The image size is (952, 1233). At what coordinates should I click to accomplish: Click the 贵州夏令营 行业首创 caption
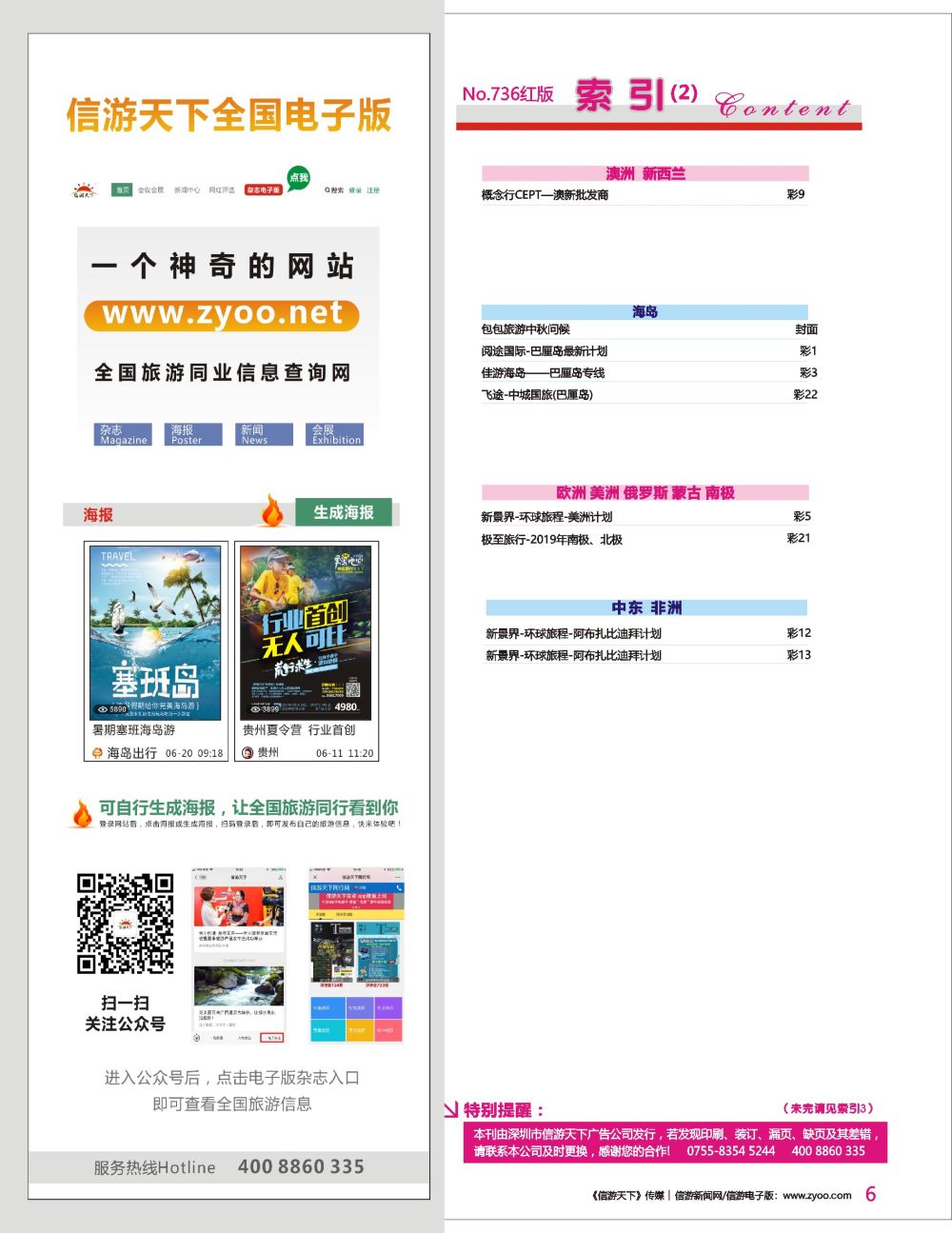[299, 730]
